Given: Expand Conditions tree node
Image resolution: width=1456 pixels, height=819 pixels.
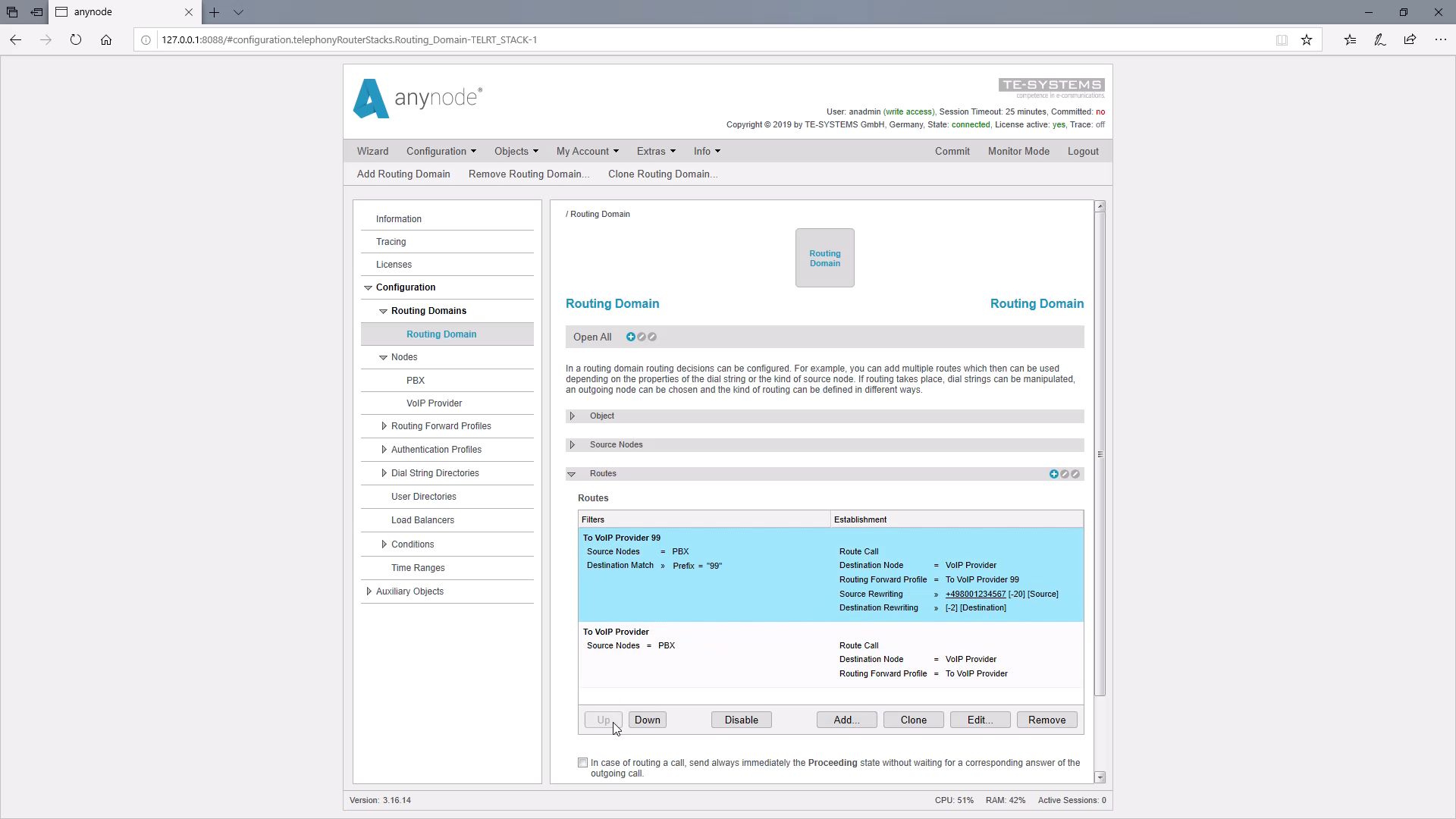Looking at the screenshot, I should click(384, 544).
